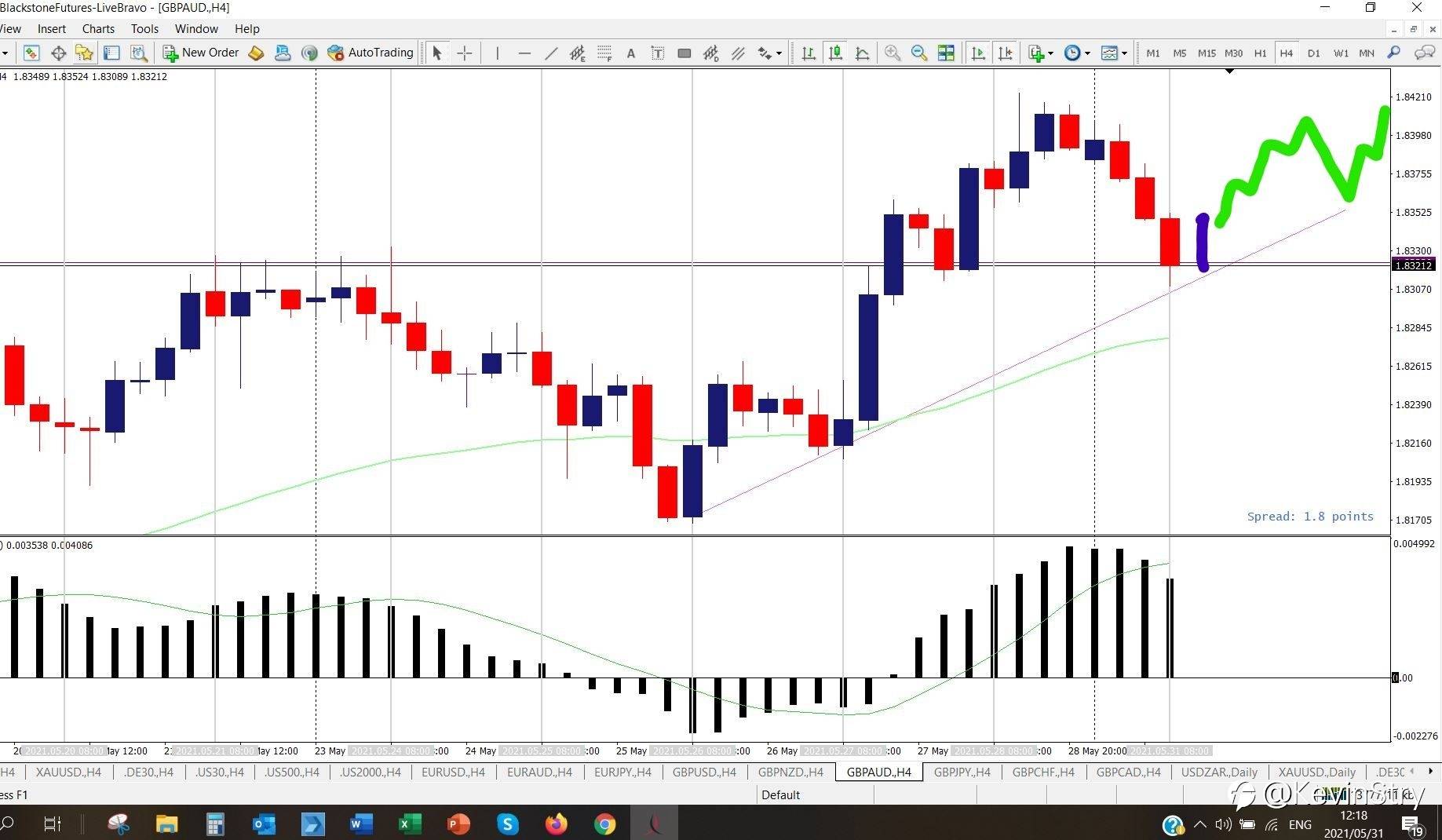Image resolution: width=1442 pixels, height=840 pixels.
Task: Select the text 'A' drawing tool
Action: pyautogui.click(x=630, y=53)
